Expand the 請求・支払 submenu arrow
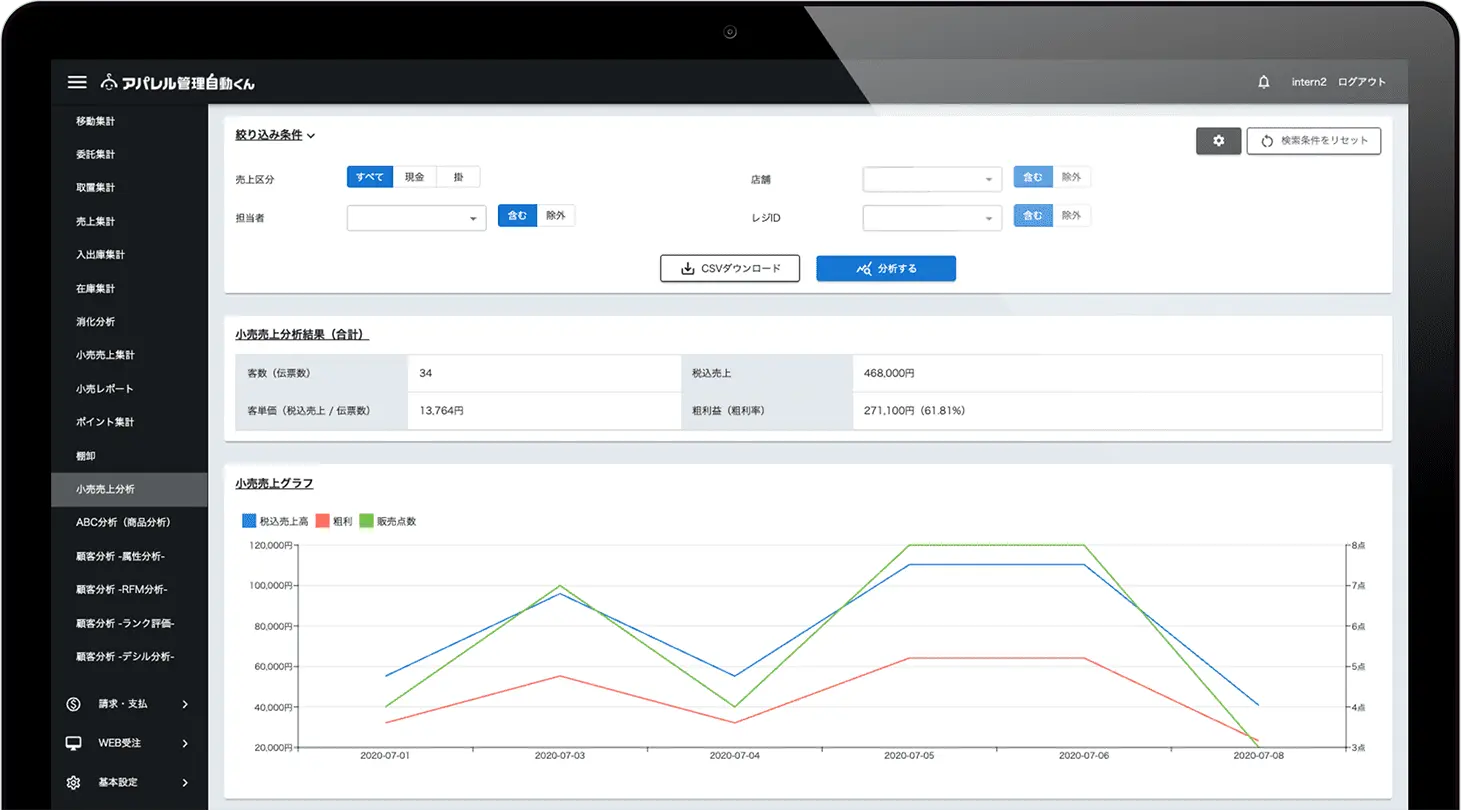 coord(185,704)
